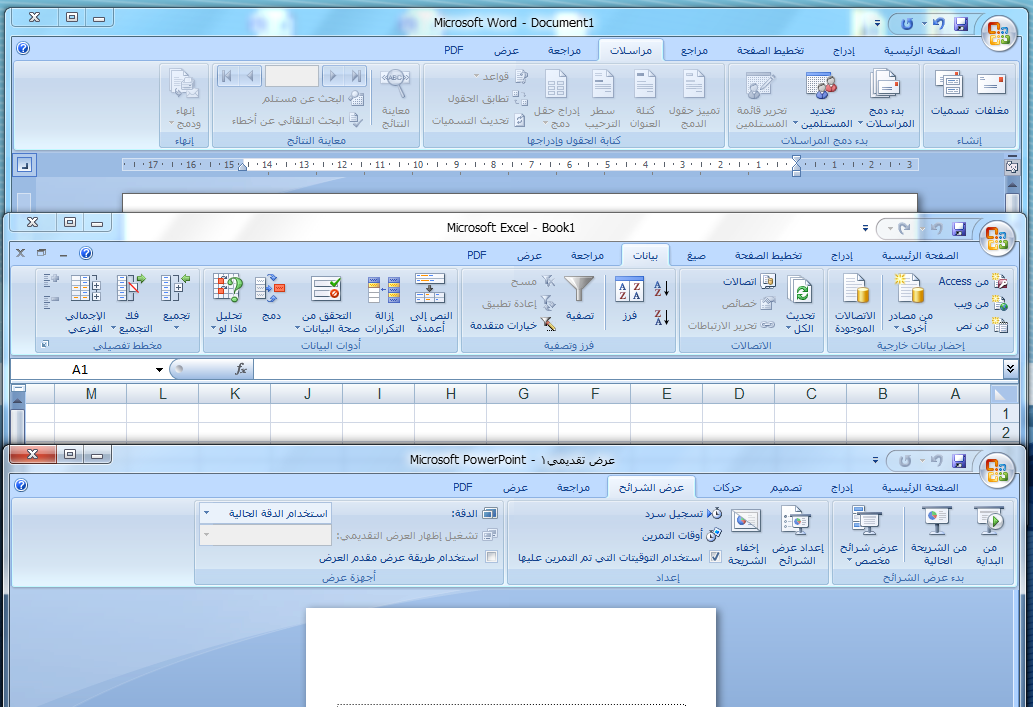Image resolution: width=1033 pixels, height=707 pixels.
Task: Open Sort dialog icon in Excel
Action: [628, 289]
